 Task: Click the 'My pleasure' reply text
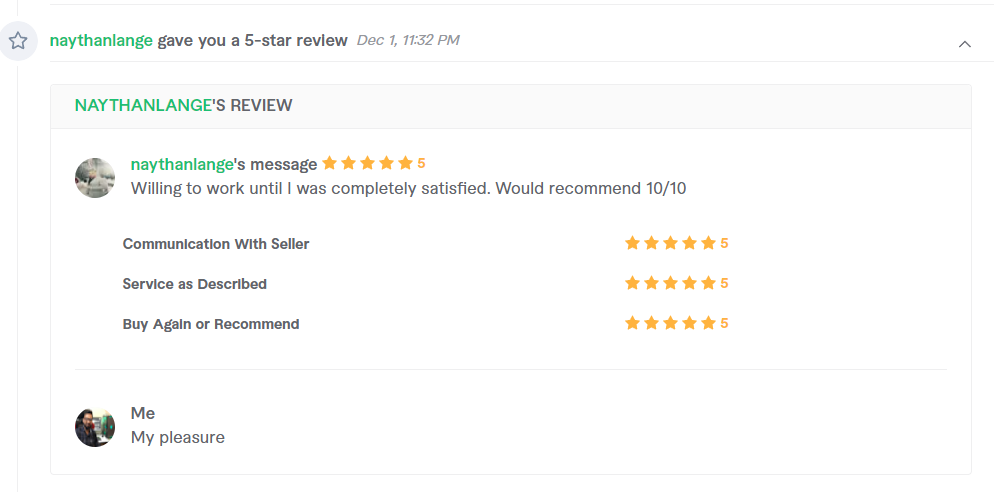tap(178, 437)
